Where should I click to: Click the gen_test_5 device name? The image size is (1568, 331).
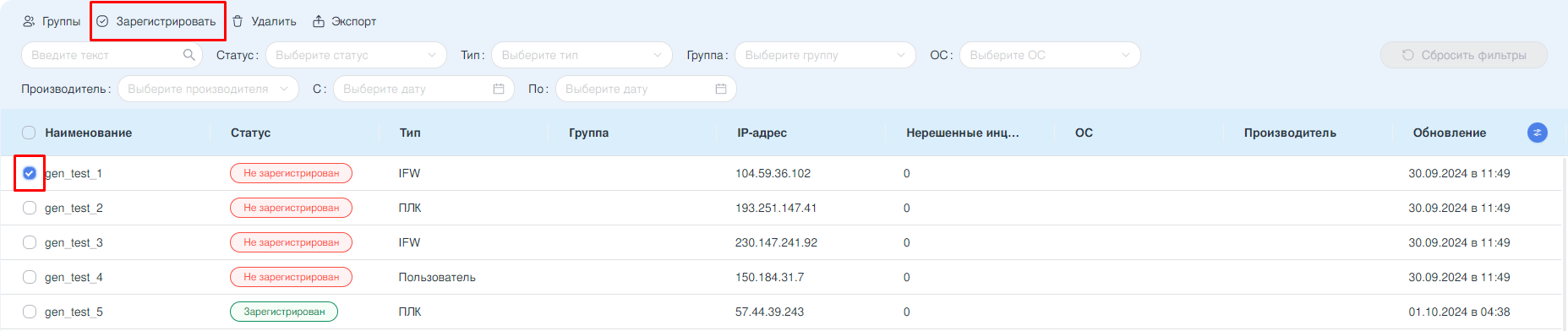click(74, 312)
